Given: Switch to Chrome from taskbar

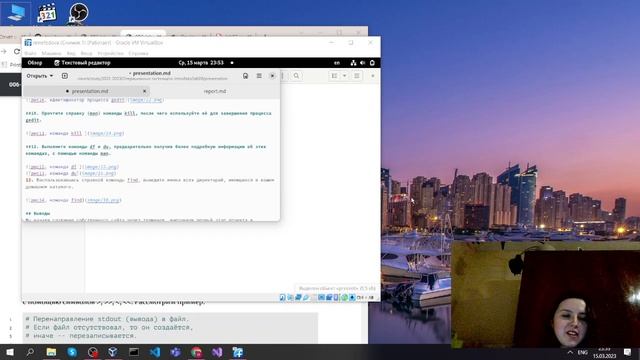Looking at the screenshot, I should [x=196, y=352].
